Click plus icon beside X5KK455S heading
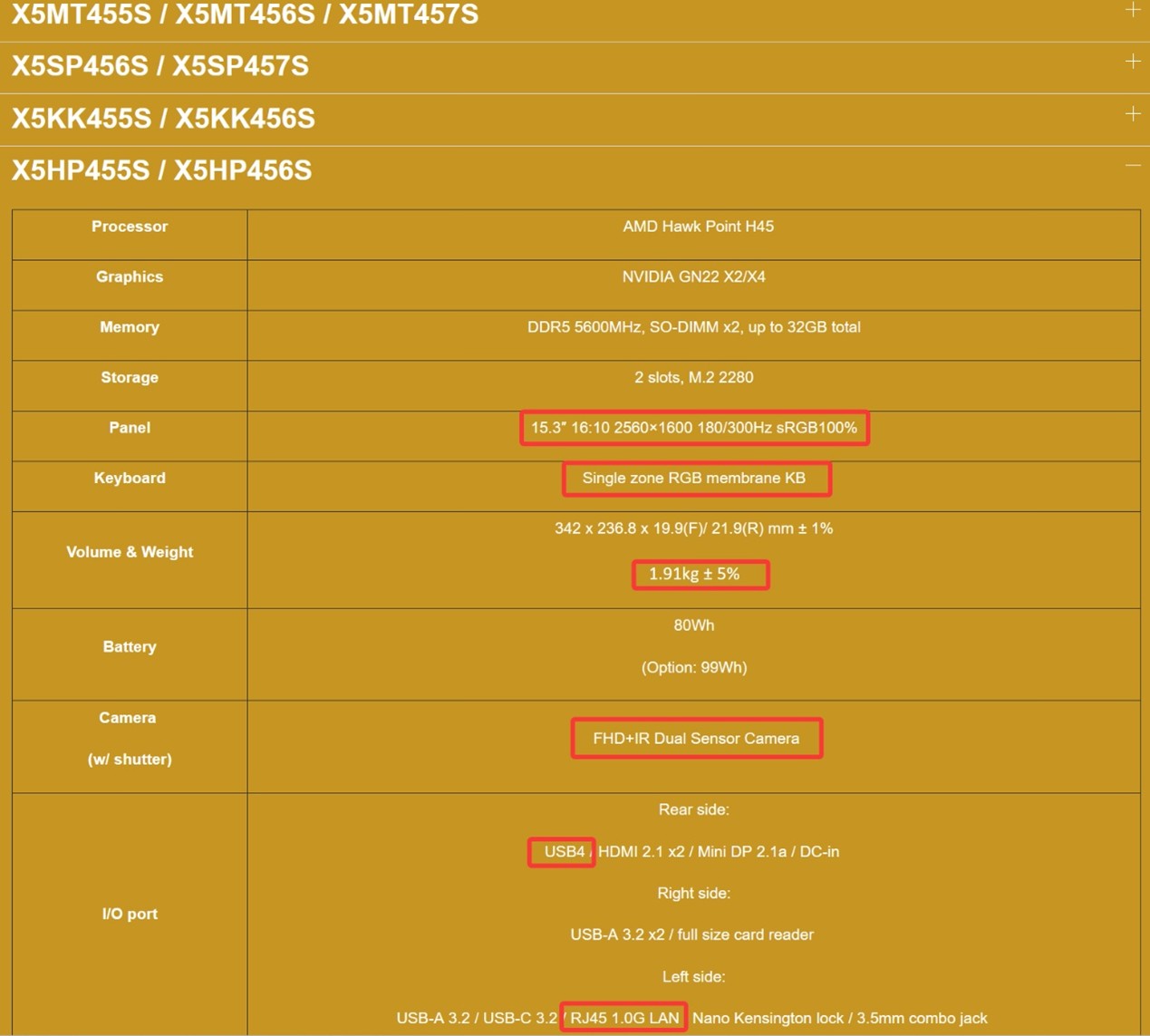 pyautogui.click(x=1133, y=114)
